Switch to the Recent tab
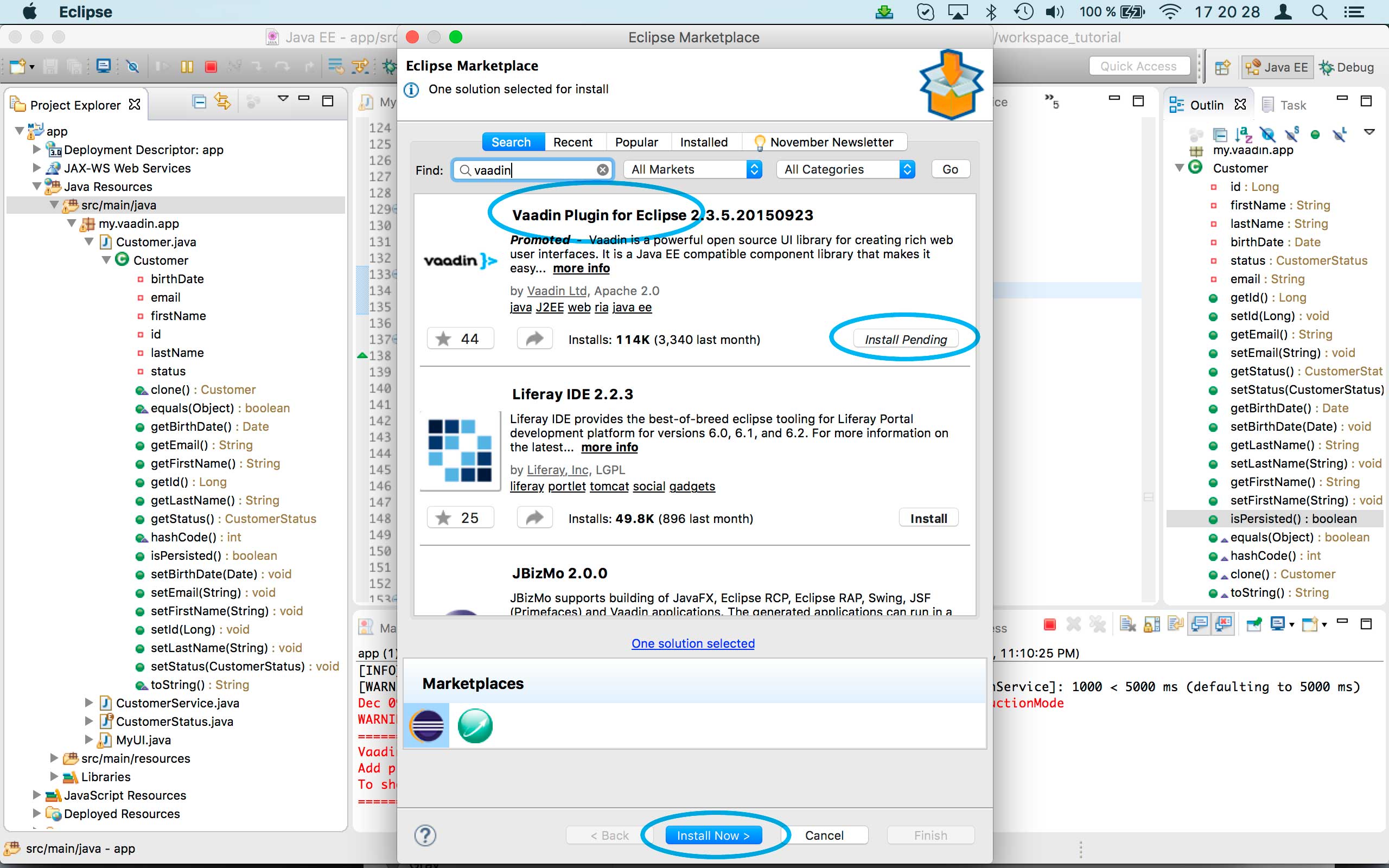Viewport: 1389px width, 868px height. tap(572, 142)
